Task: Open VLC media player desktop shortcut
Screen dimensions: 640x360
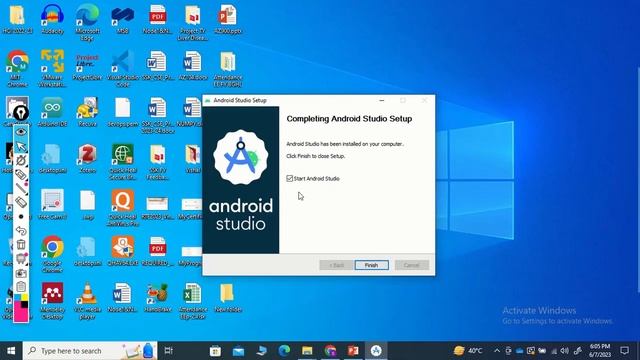Action: (x=87, y=300)
